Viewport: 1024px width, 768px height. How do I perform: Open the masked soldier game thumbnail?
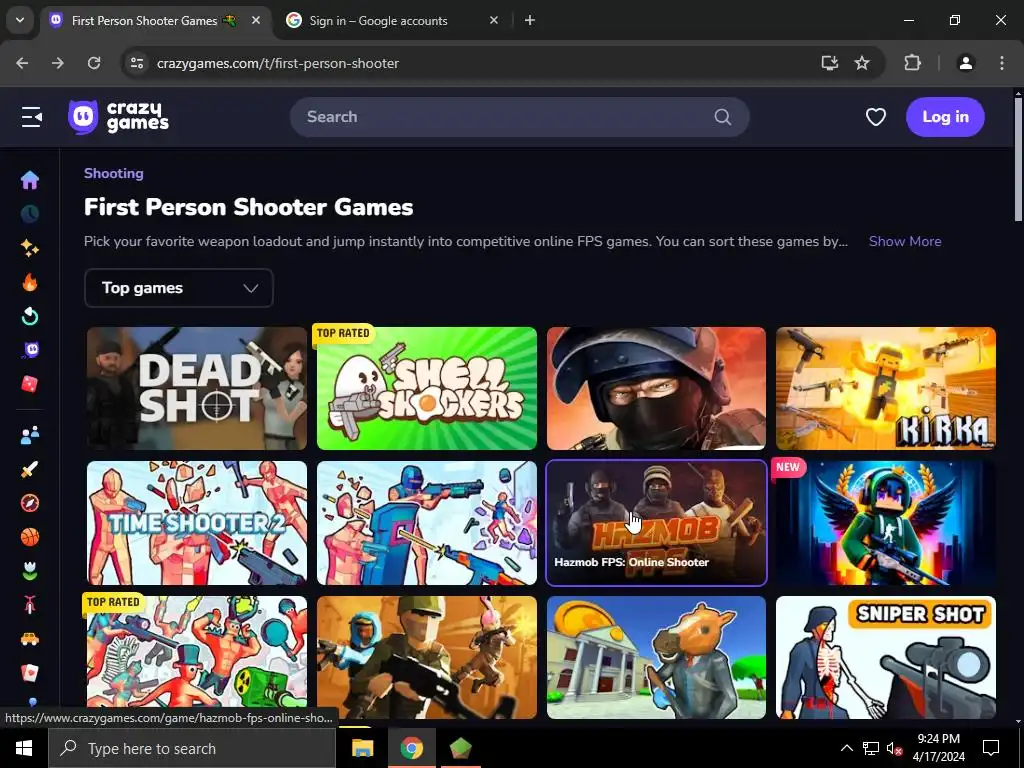point(656,389)
